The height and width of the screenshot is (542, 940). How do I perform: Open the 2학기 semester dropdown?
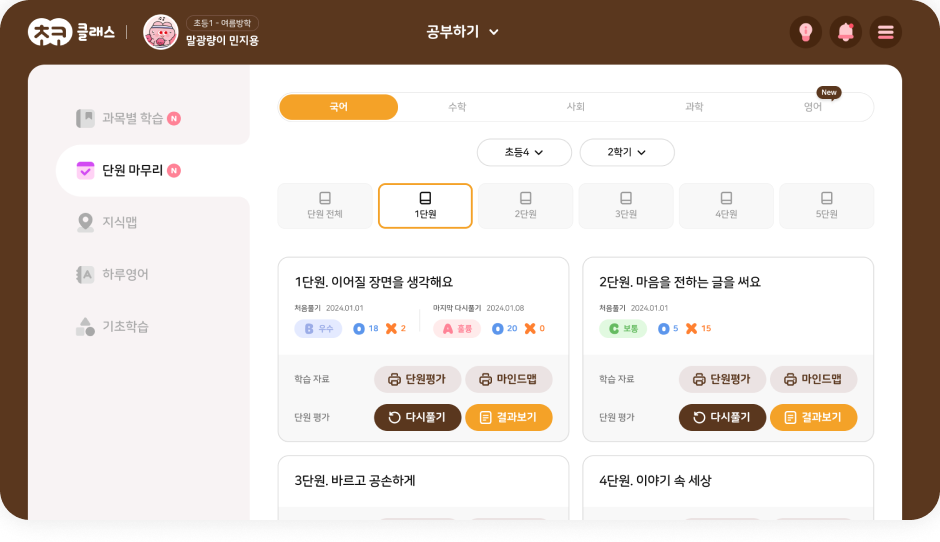(x=626, y=152)
